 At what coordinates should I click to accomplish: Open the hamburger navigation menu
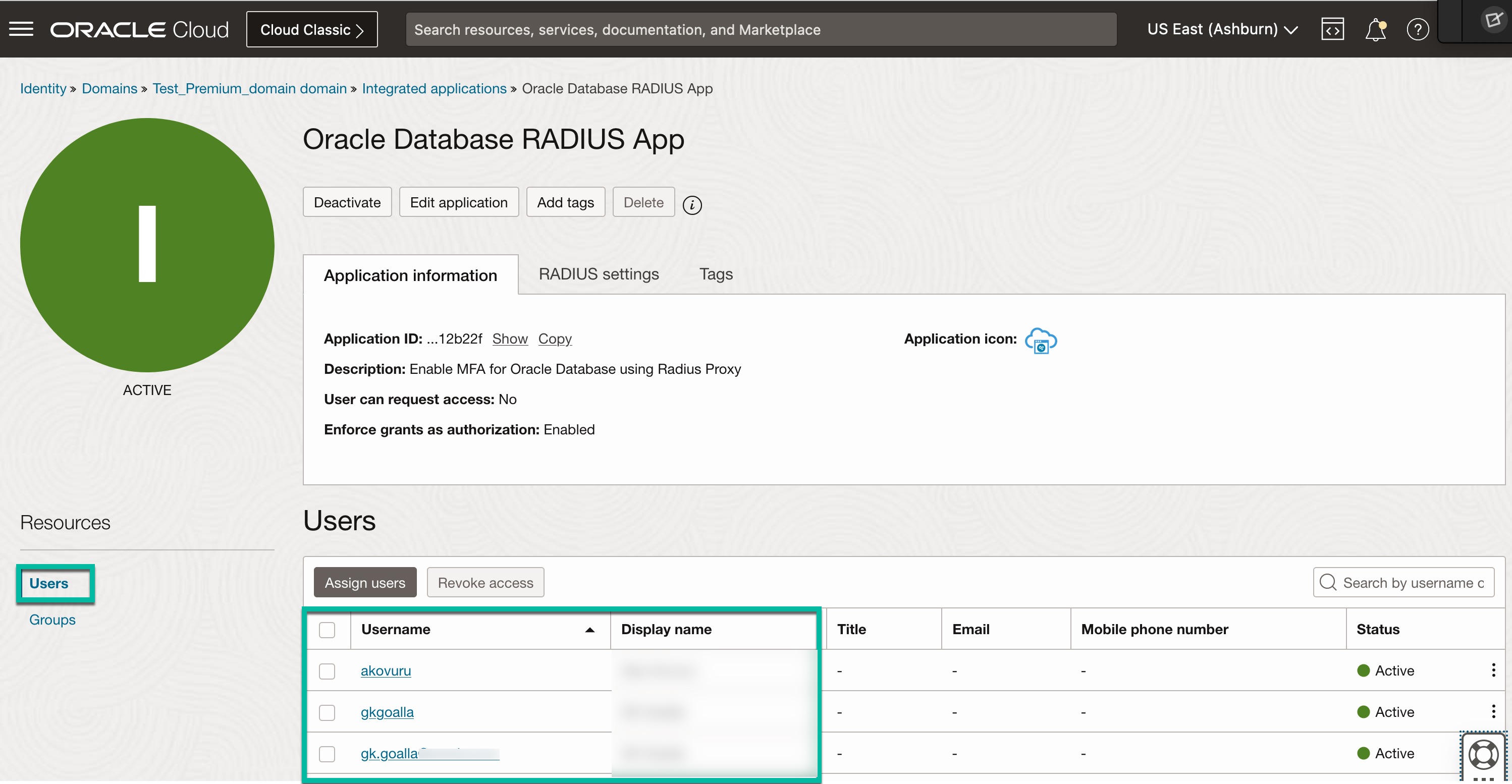pyautogui.click(x=21, y=29)
